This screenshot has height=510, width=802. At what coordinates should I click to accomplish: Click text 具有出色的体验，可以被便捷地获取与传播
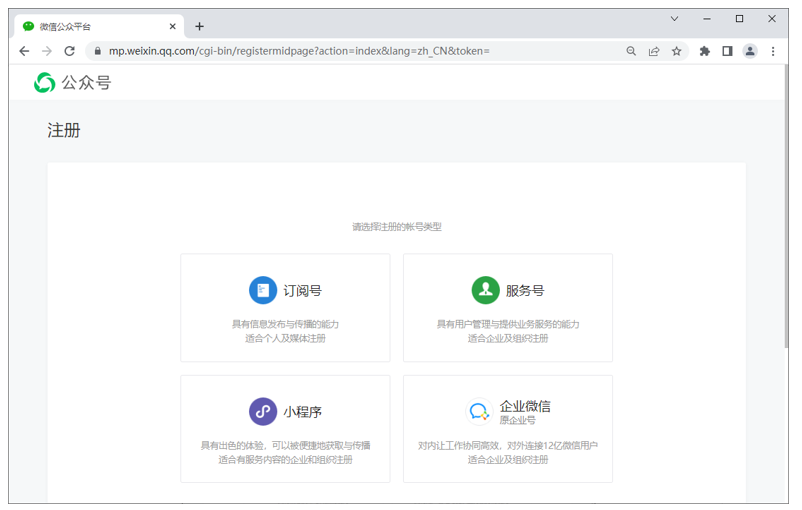point(285,446)
